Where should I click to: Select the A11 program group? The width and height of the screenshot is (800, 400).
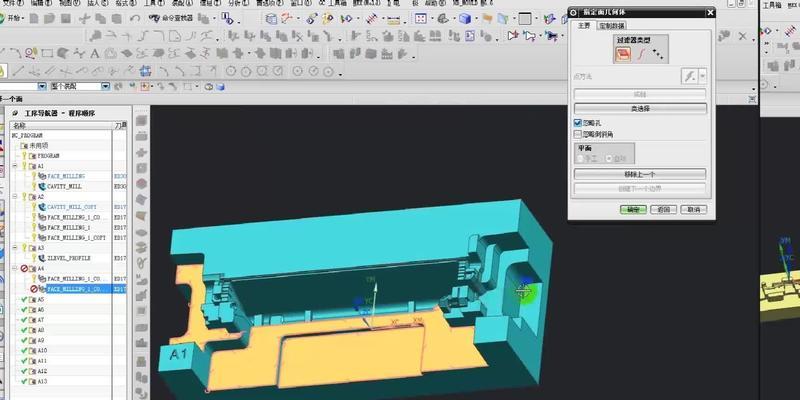pyautogui.click(x=42, y=361)
